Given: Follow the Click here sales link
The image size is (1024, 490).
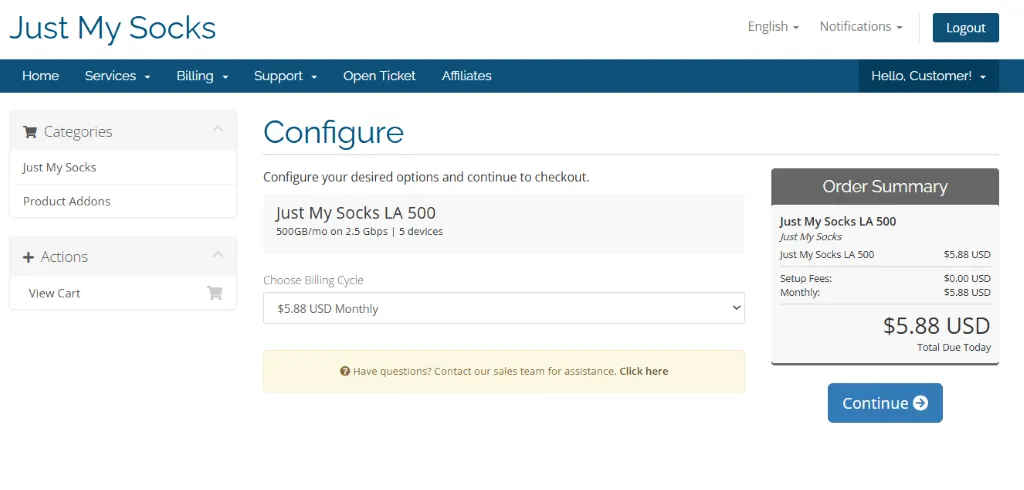Looking at the screenshot, I should (643, 371).
